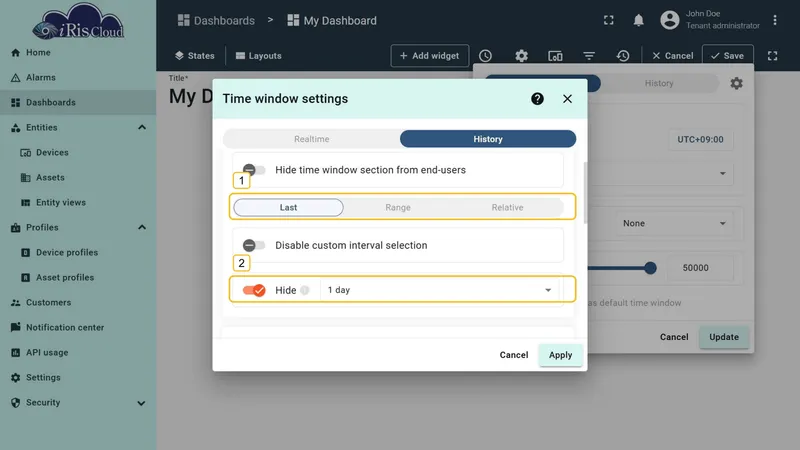Open dashboard settings gear in toolbar
The image size is (800, 450).
[x=521, y=56]
